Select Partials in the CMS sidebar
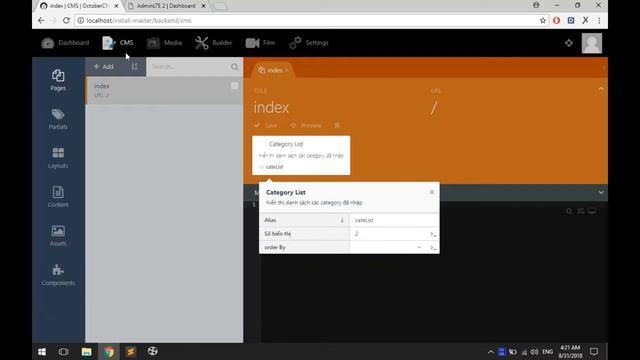The image size is (640, 360). click(x=58, y=119)
